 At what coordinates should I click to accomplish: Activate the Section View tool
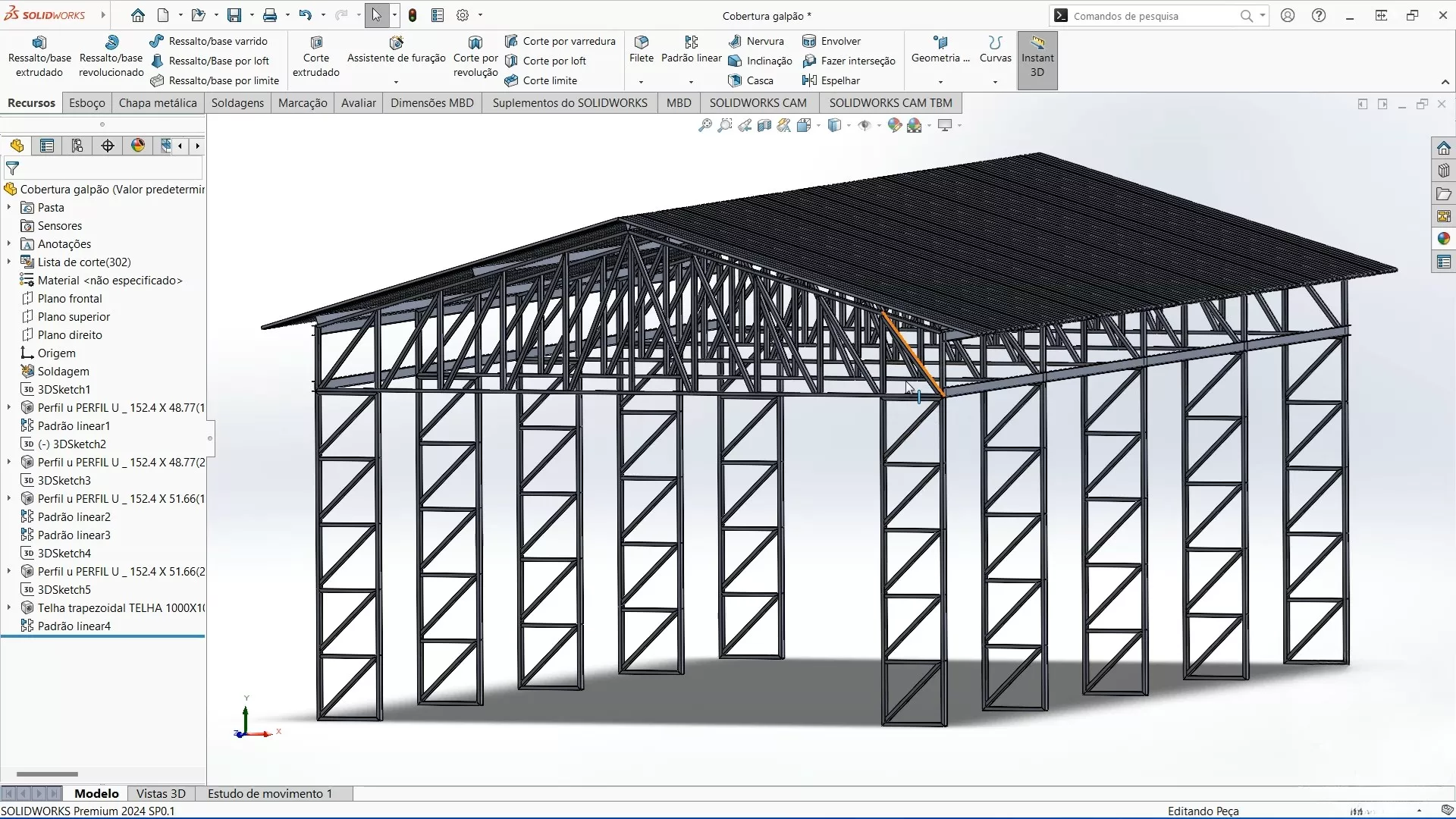click(764, 126)
